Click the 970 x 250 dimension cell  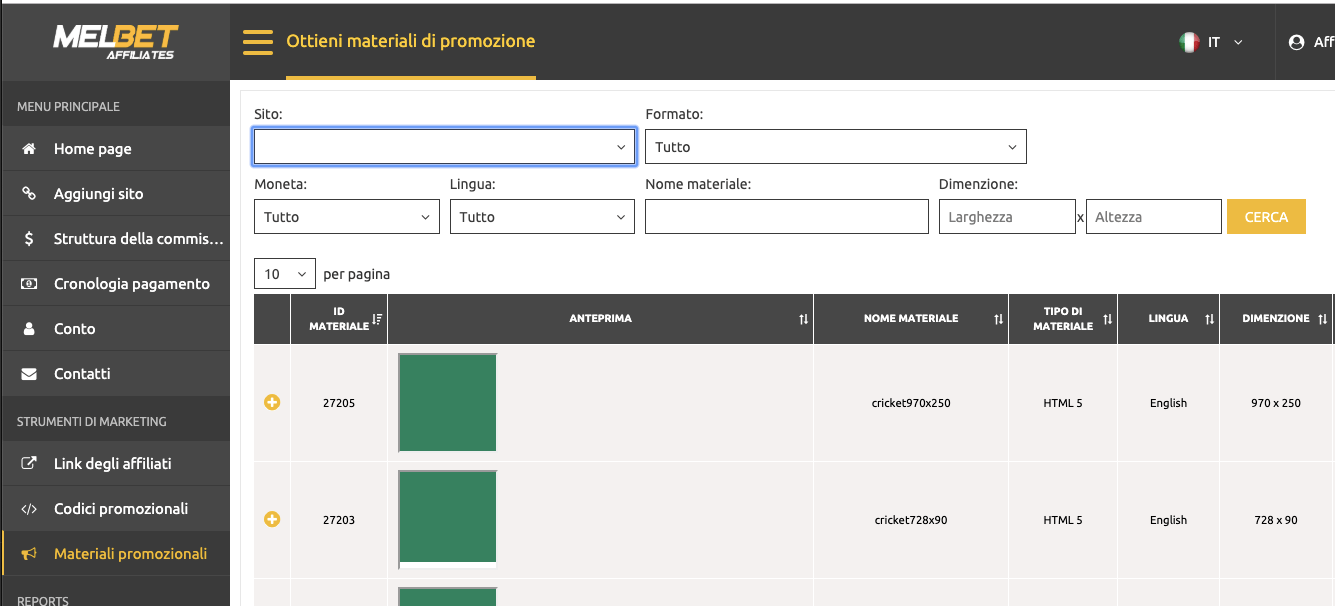coord(1276,403)
